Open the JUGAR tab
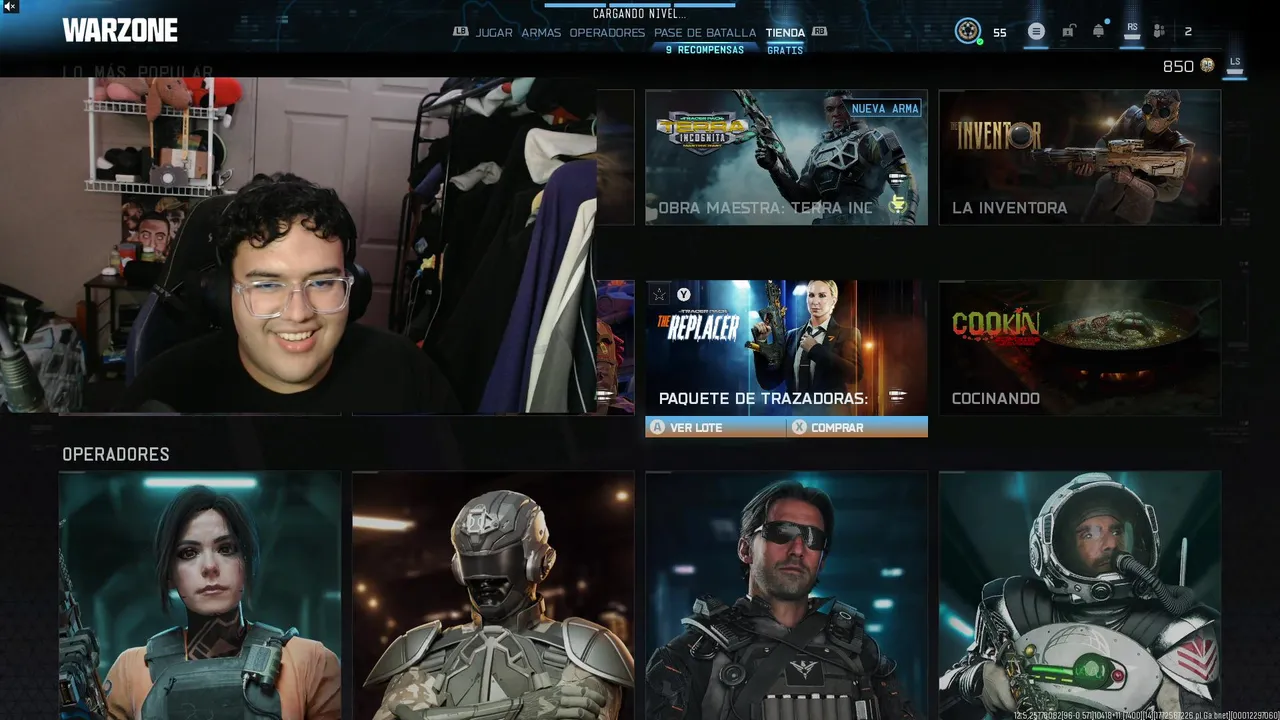This screenshot has width=1280, height=720. point(494,33)
